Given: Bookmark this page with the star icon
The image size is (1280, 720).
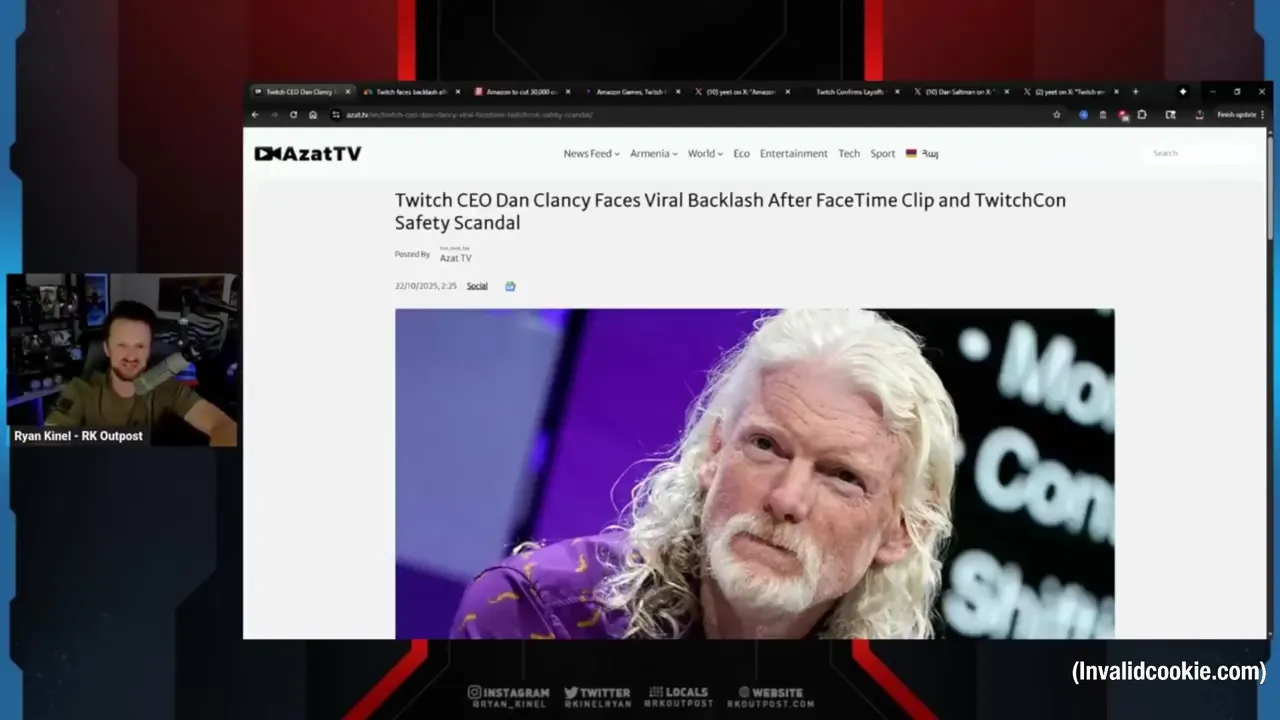Looking at the screenshot, I should tap(1057, 115).
